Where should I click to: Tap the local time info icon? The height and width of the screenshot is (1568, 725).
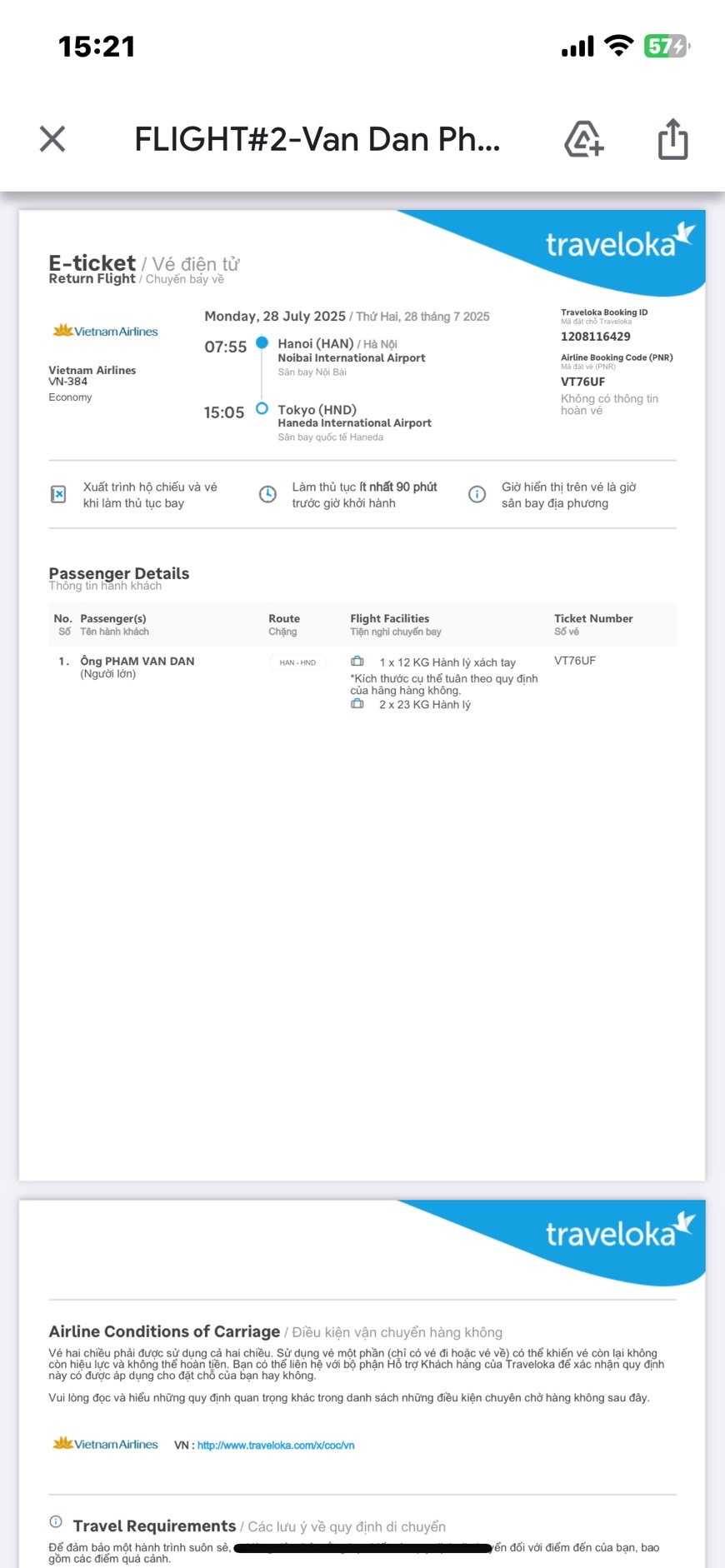point(477,495)
